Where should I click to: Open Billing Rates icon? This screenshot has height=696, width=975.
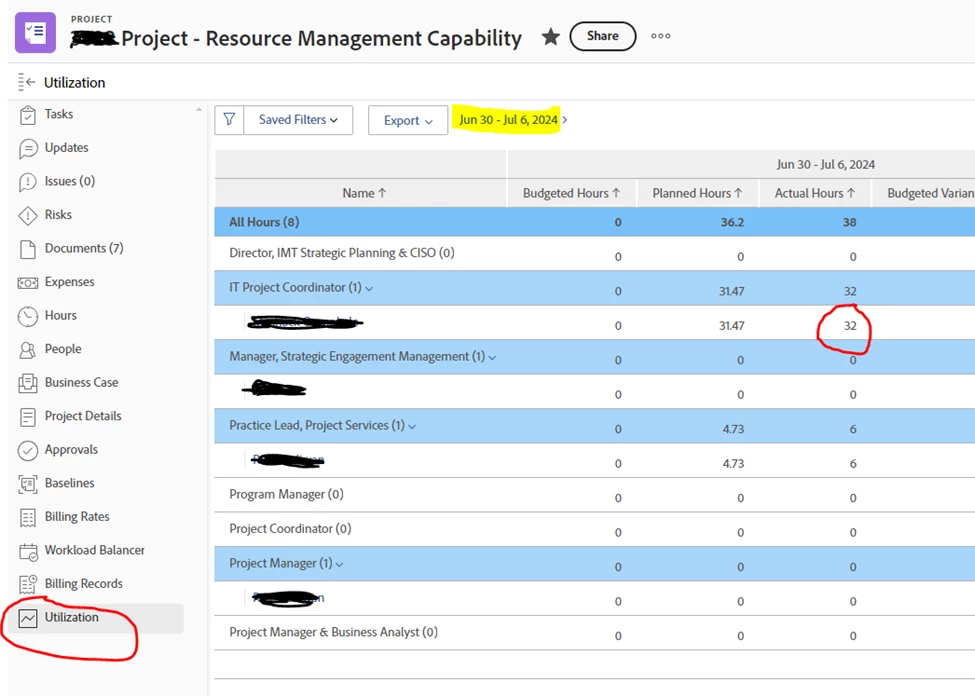point(28,517)
